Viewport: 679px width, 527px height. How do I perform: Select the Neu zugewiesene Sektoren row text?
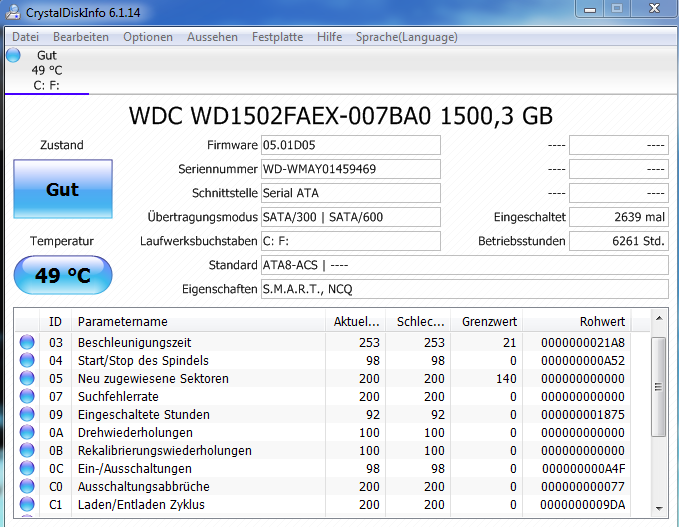tap(153, 378)
